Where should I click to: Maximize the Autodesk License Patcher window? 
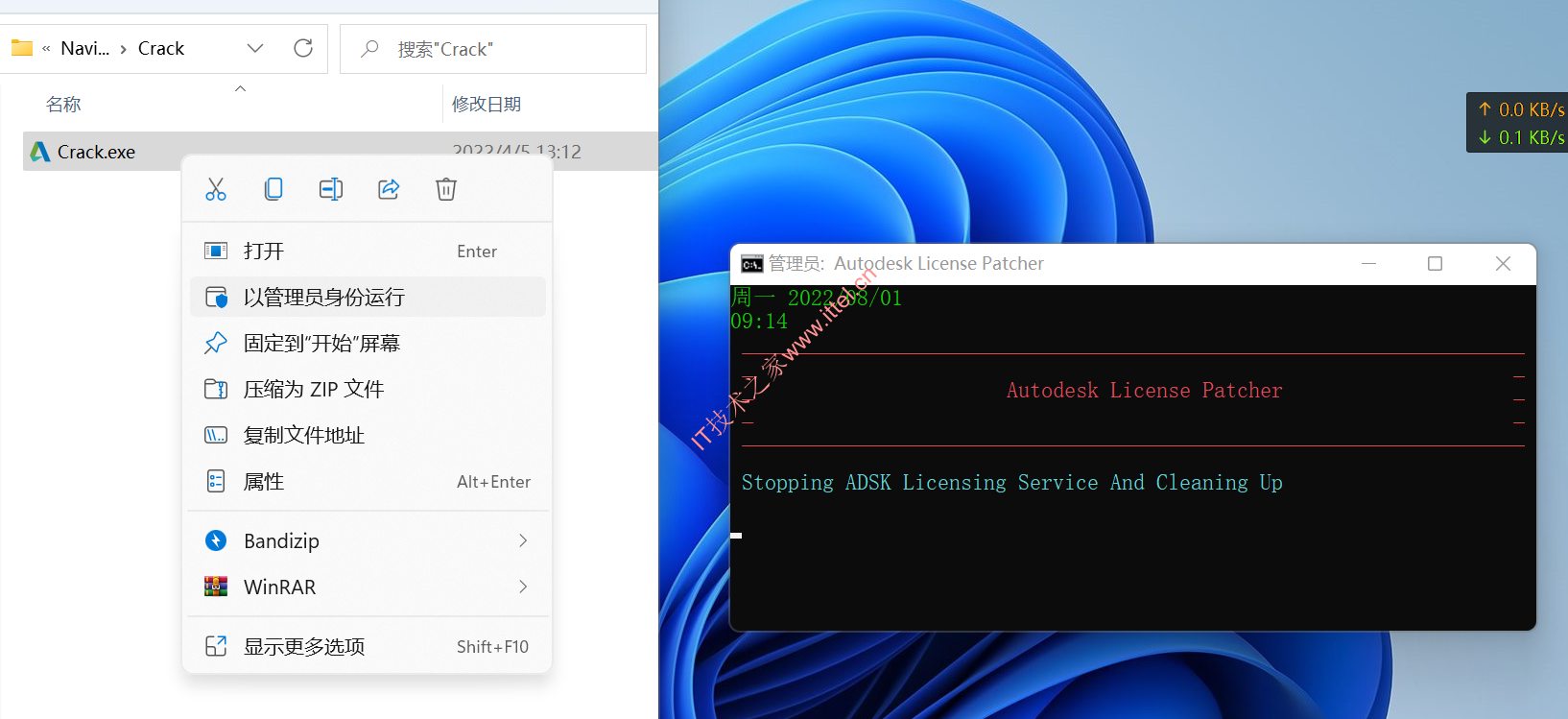click(1436, 263)
